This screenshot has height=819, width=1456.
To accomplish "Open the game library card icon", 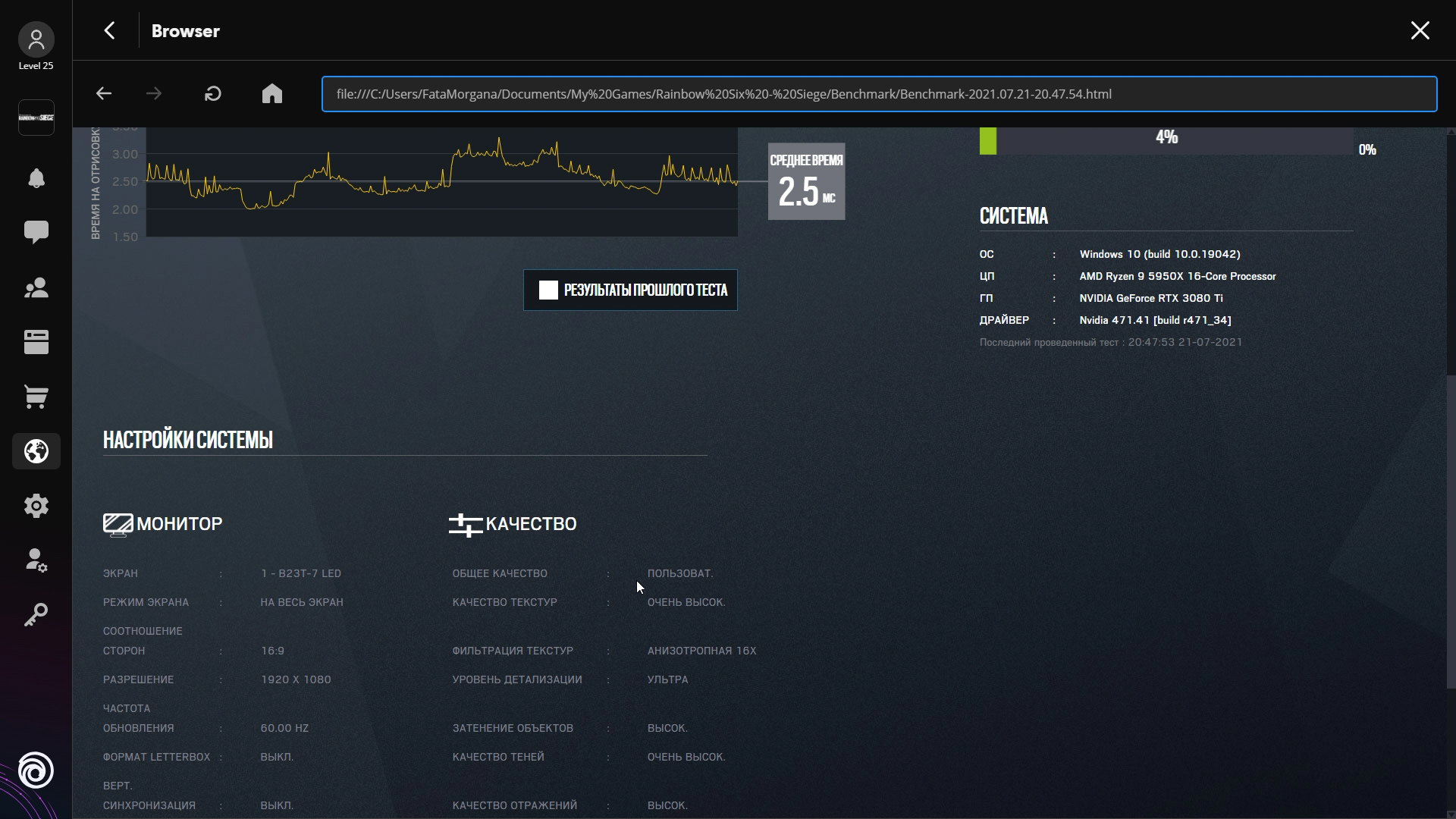I will [x=36, y=342].
